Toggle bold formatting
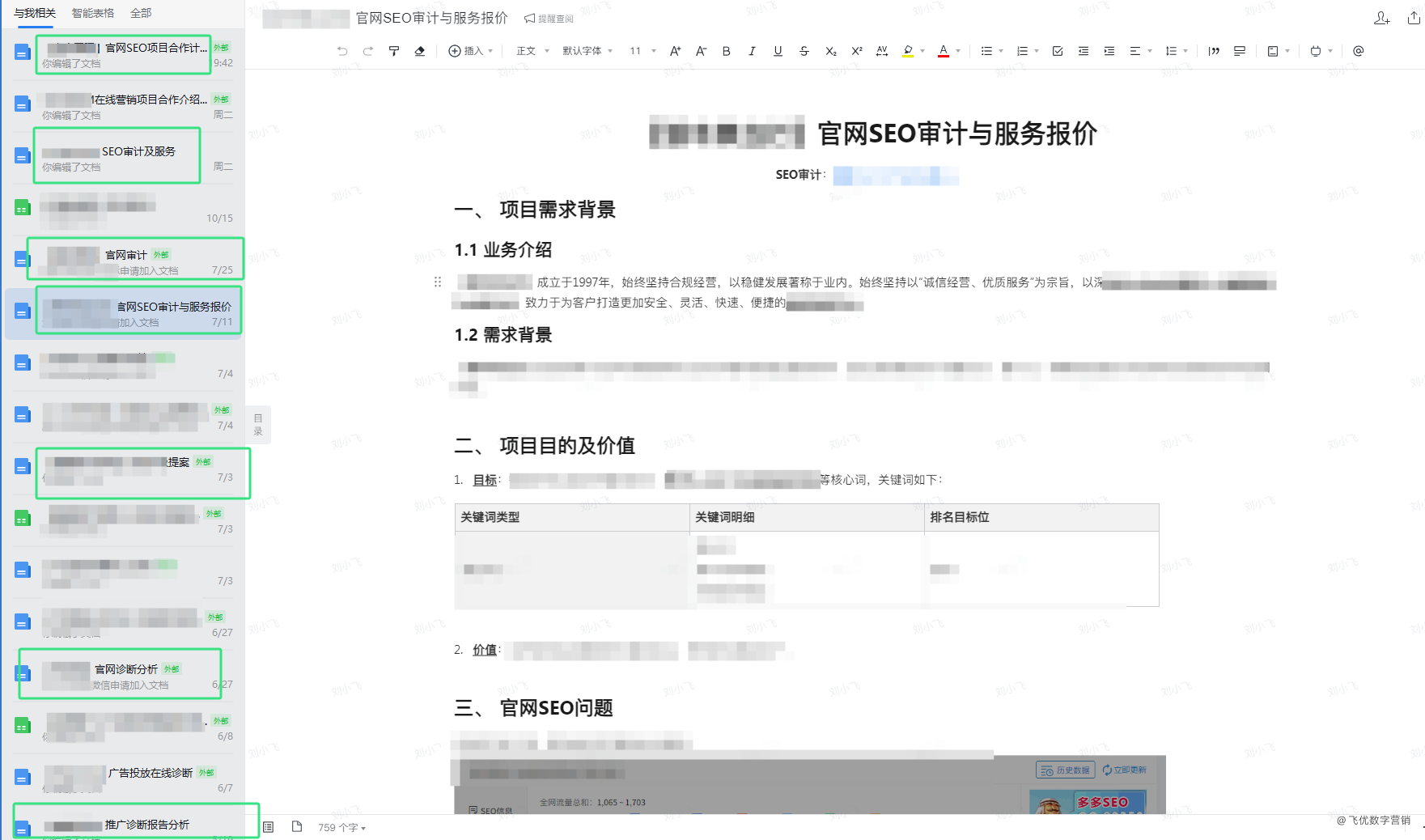 coord(727,51)
